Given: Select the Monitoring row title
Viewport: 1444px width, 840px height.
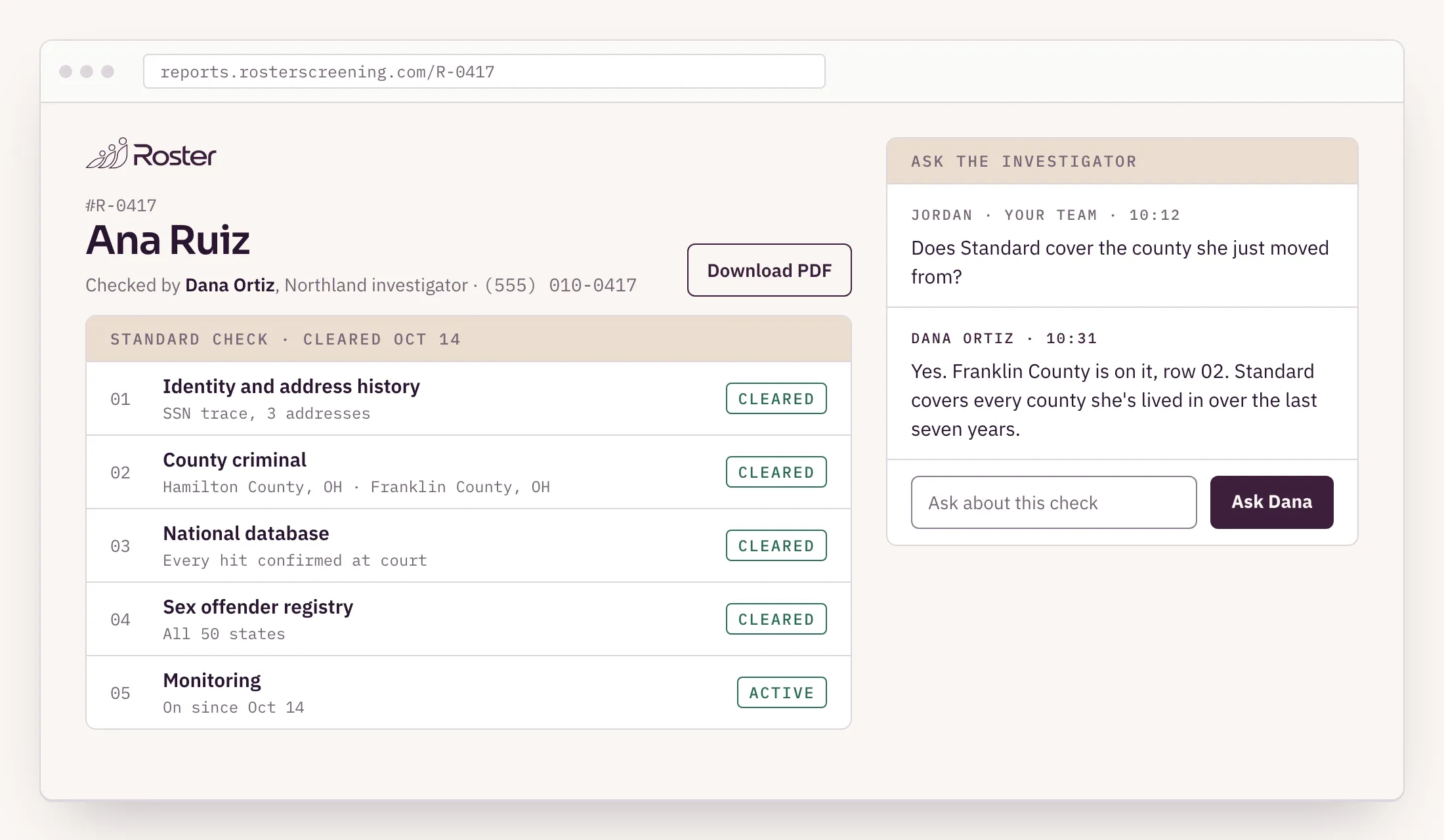Looking at the screenshot, I should pyautogui.click(x=212, y=681).
